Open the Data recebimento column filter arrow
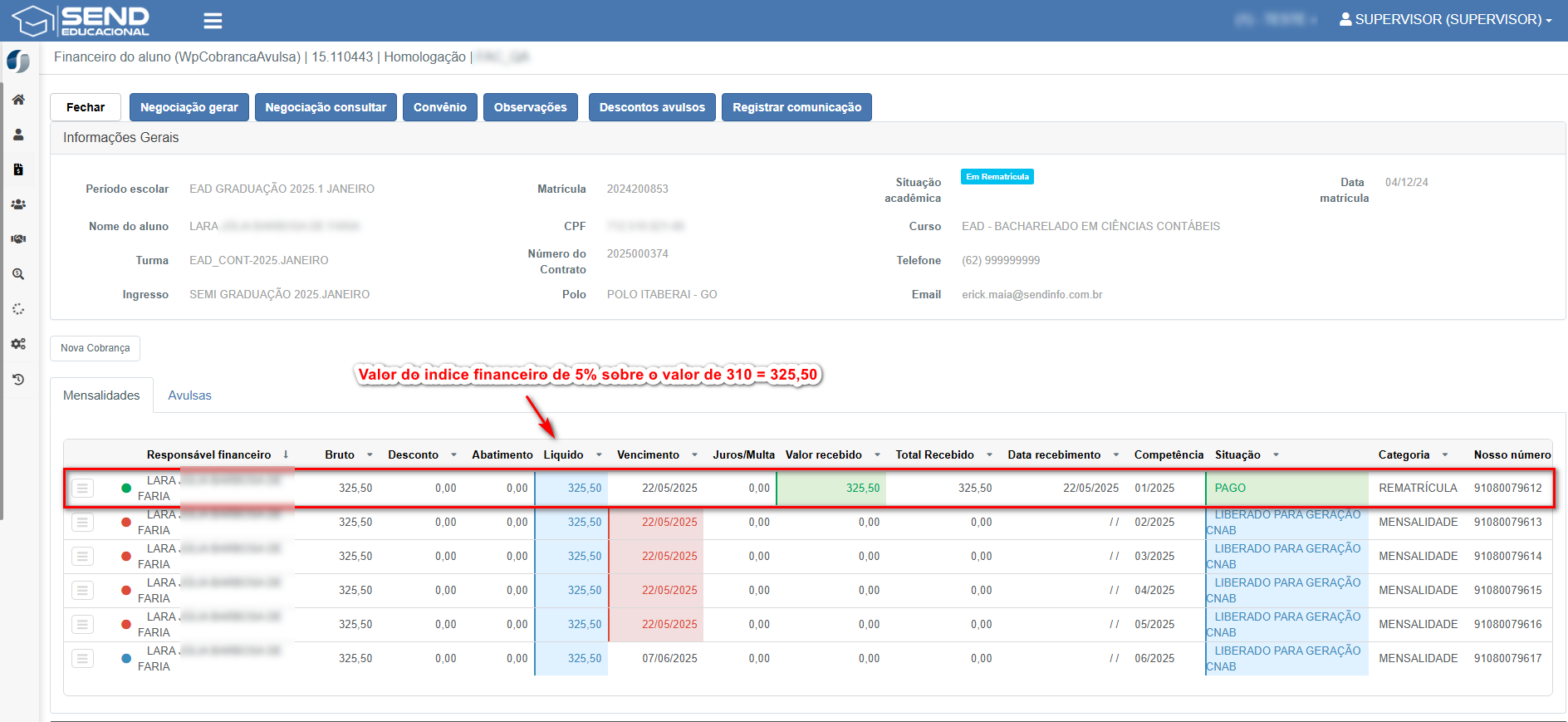This screenshot has width=1568, height=722. pos(1116,455)
